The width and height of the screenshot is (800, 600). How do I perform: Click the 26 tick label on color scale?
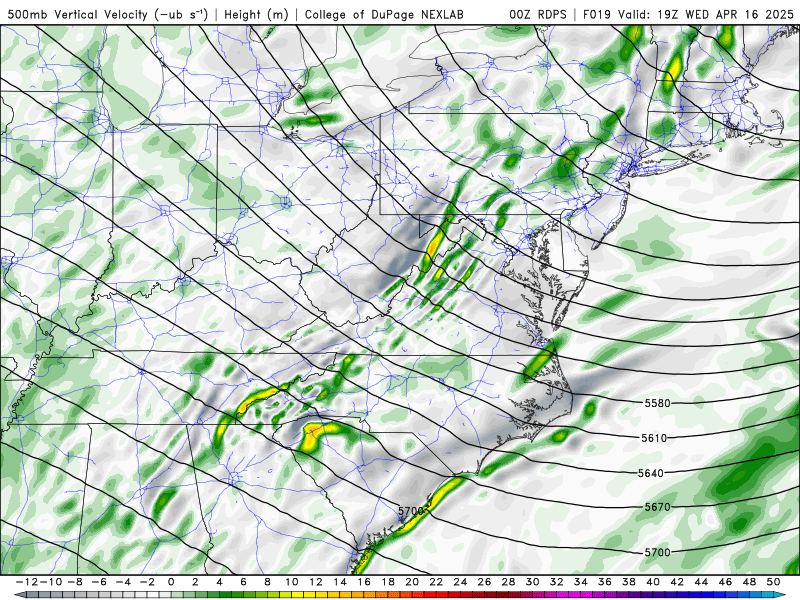[484, 582]
